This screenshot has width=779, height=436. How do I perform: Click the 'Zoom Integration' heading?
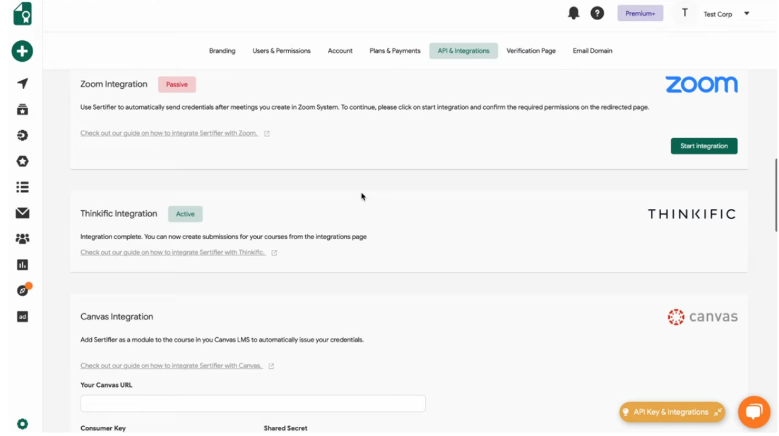tap(114, 84)
